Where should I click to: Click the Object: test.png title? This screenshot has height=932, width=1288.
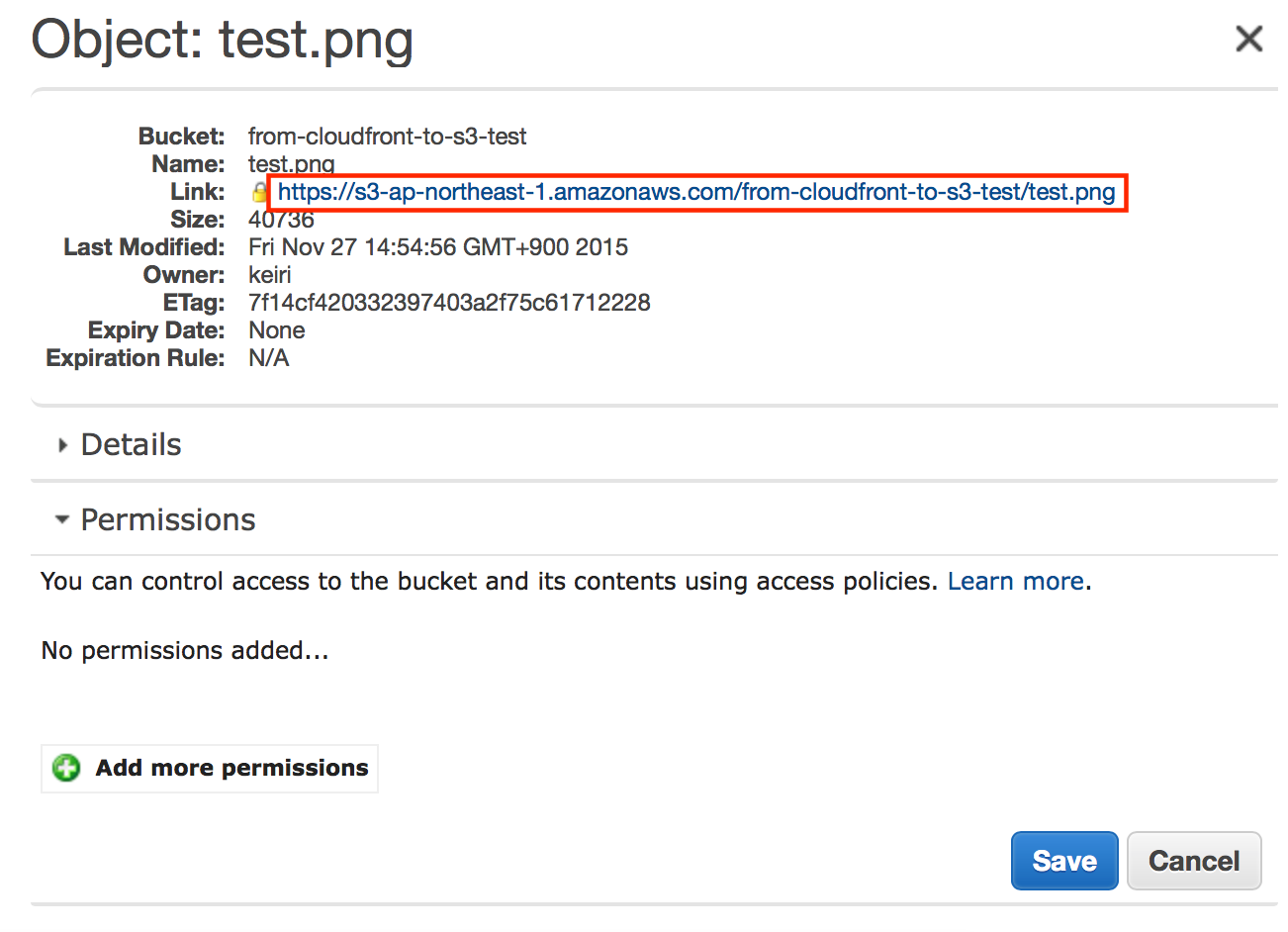pyautogui.click(x=222, y=41)
